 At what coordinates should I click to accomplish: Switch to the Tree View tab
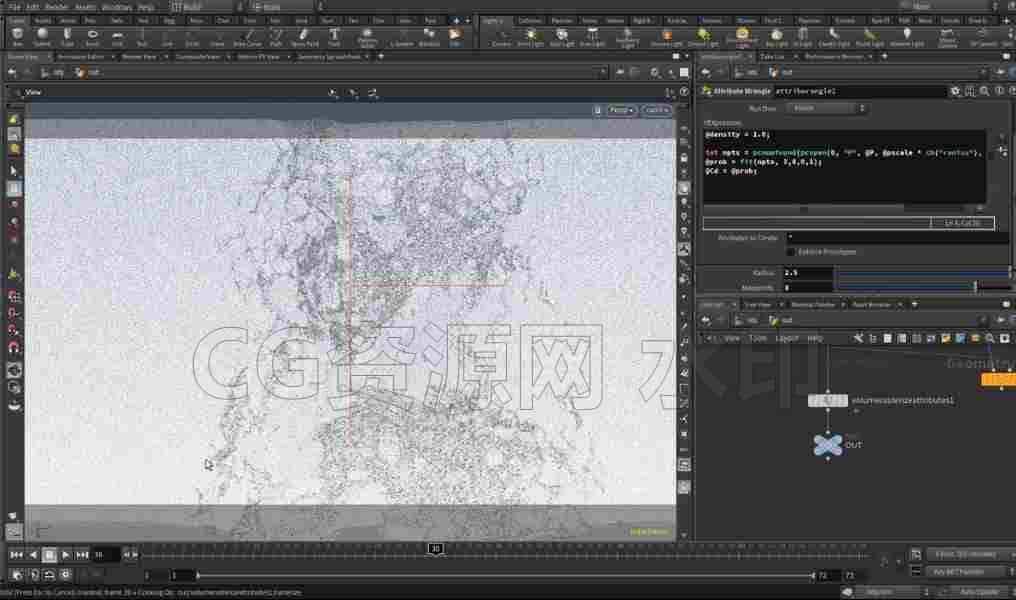pos(757,305)
